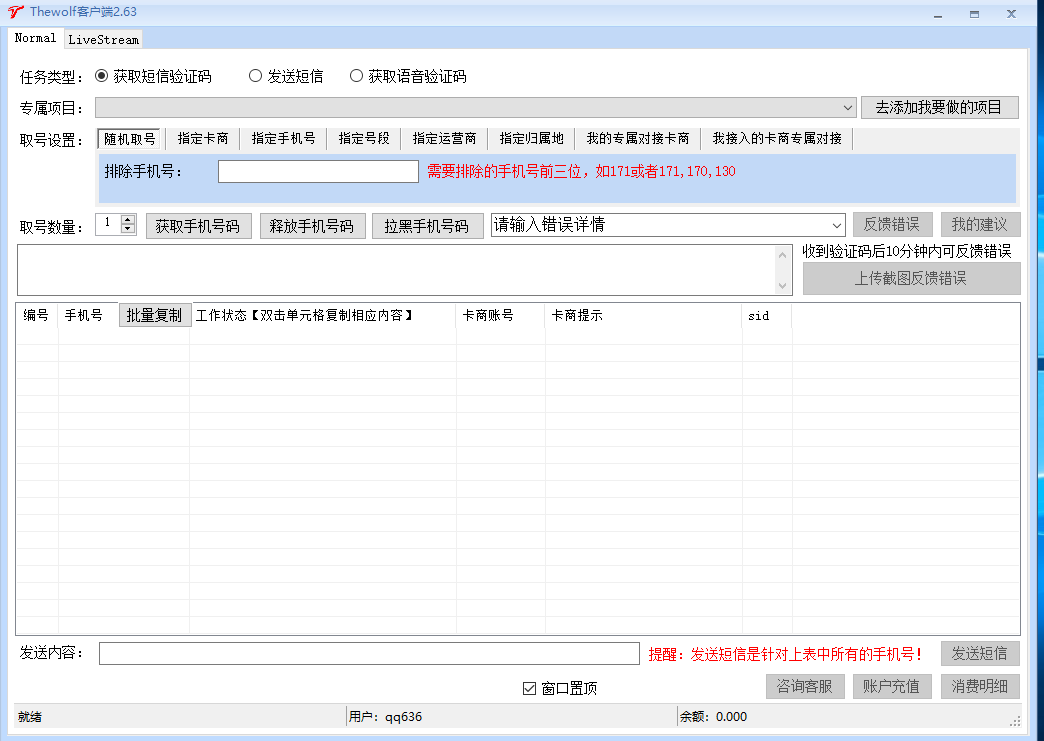
Task: Click the 排除手机号 input field
Action: tap(318, 172)
